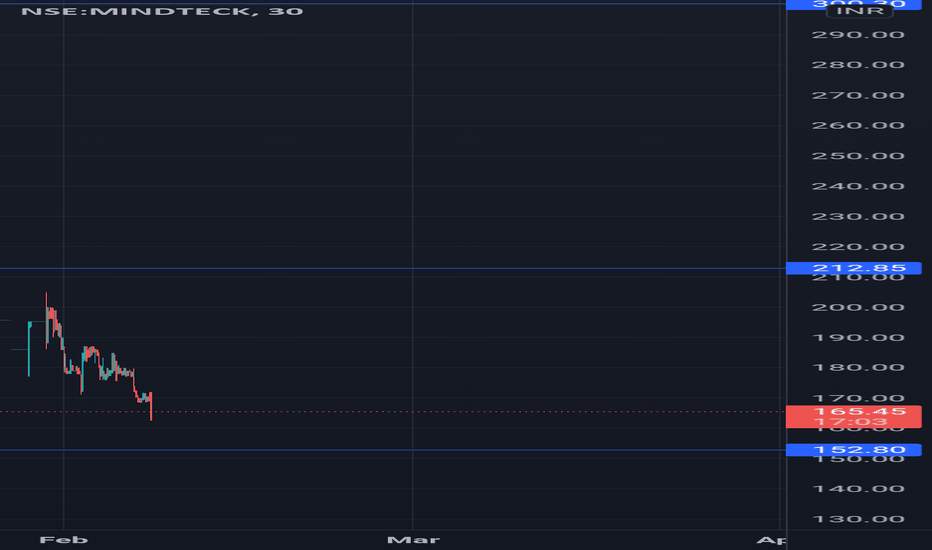Click the 180.00 price scale value
This screenshot has width=932, height=550.
tap(858, 367)
